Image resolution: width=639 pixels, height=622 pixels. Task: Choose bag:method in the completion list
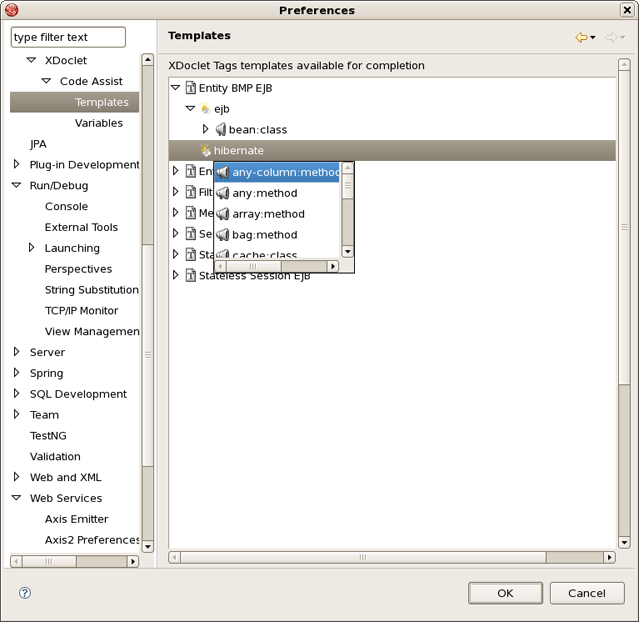tap(264, 235)
